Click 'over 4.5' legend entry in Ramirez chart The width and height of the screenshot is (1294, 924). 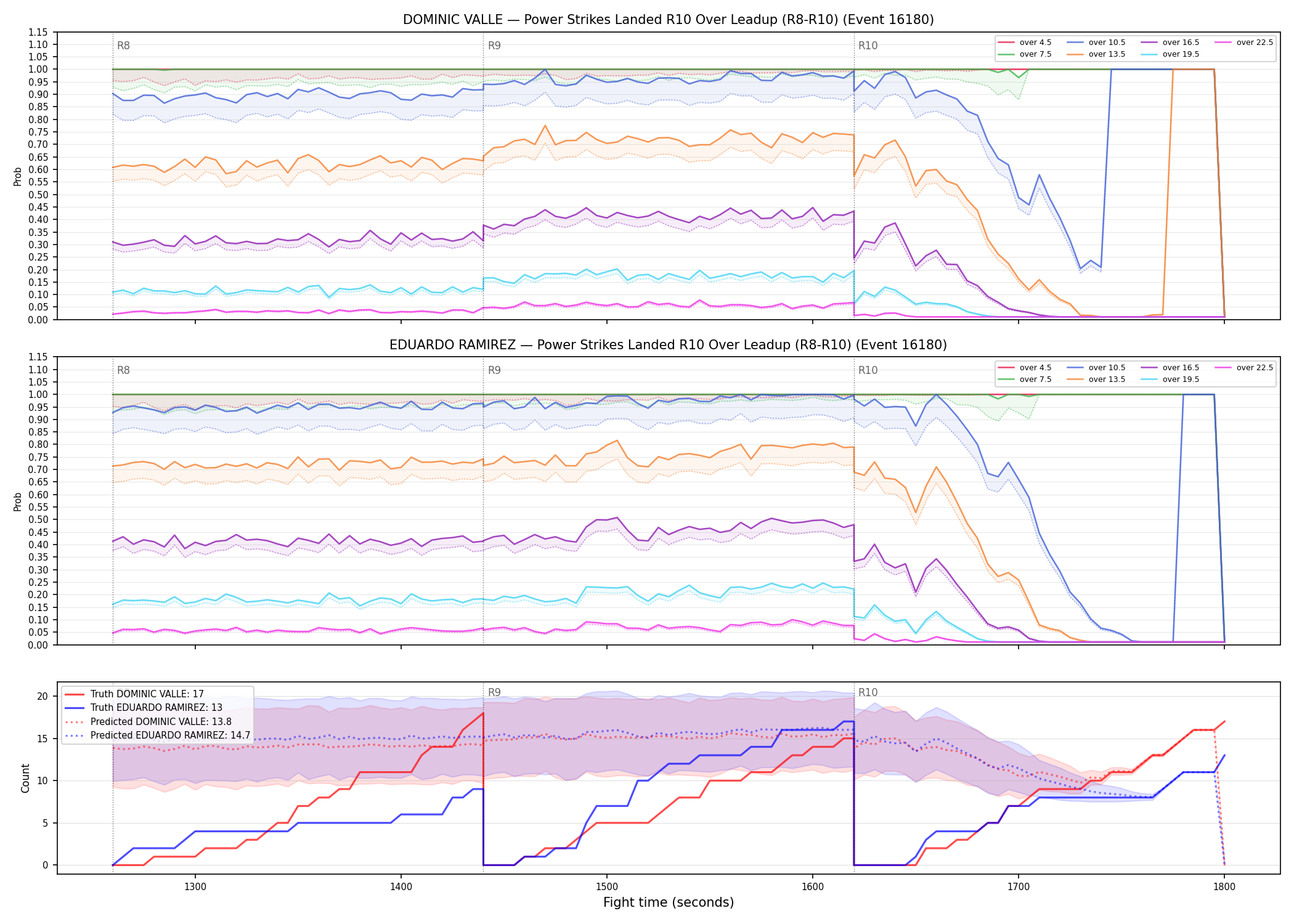[x=1025, y=368]
